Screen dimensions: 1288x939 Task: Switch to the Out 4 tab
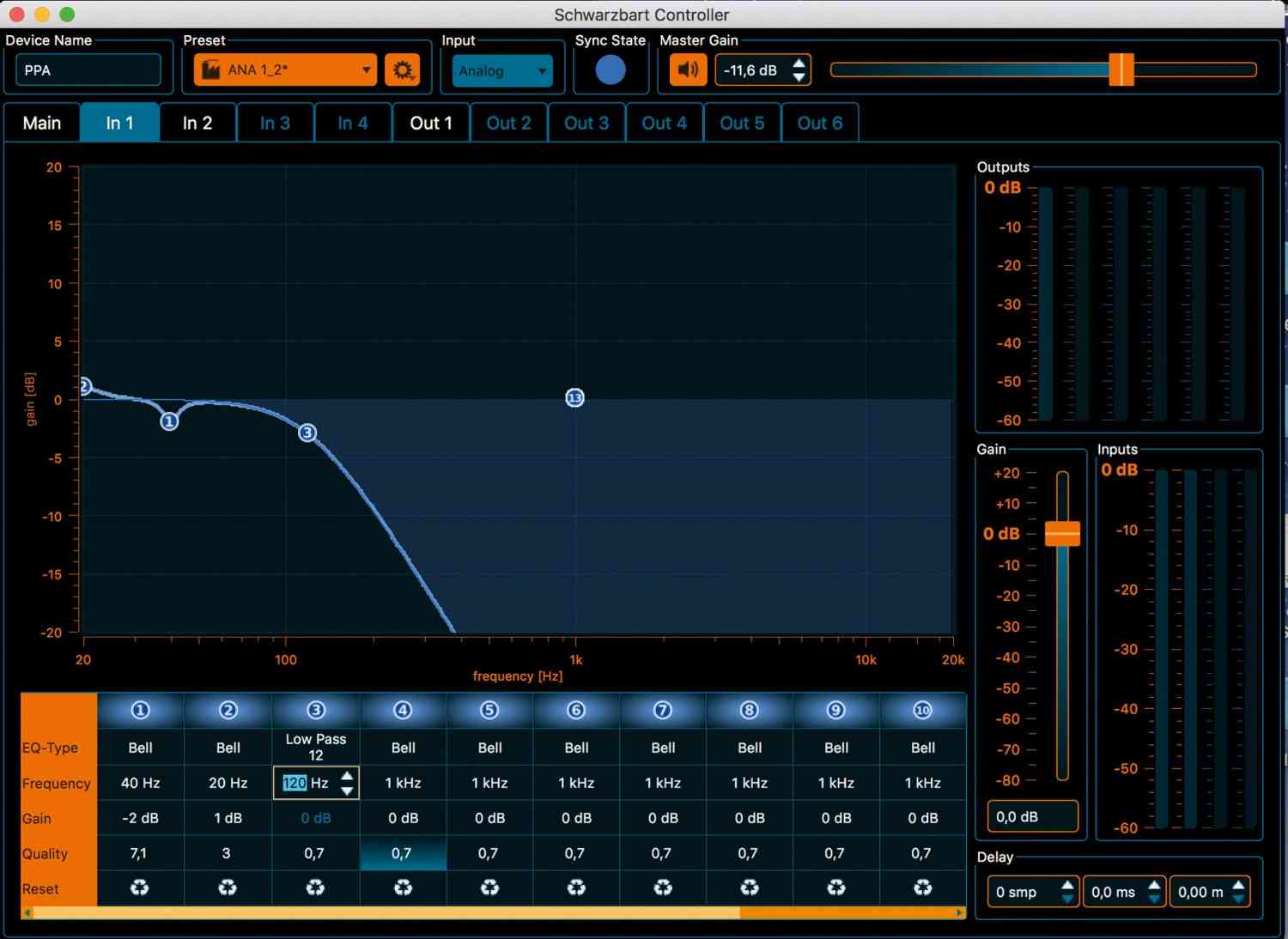coord(665,123)
